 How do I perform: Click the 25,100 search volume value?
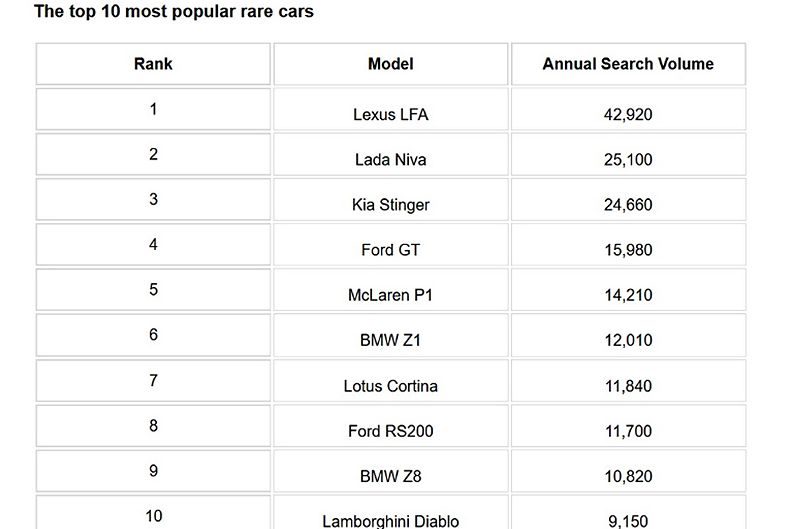pos(628,159)
